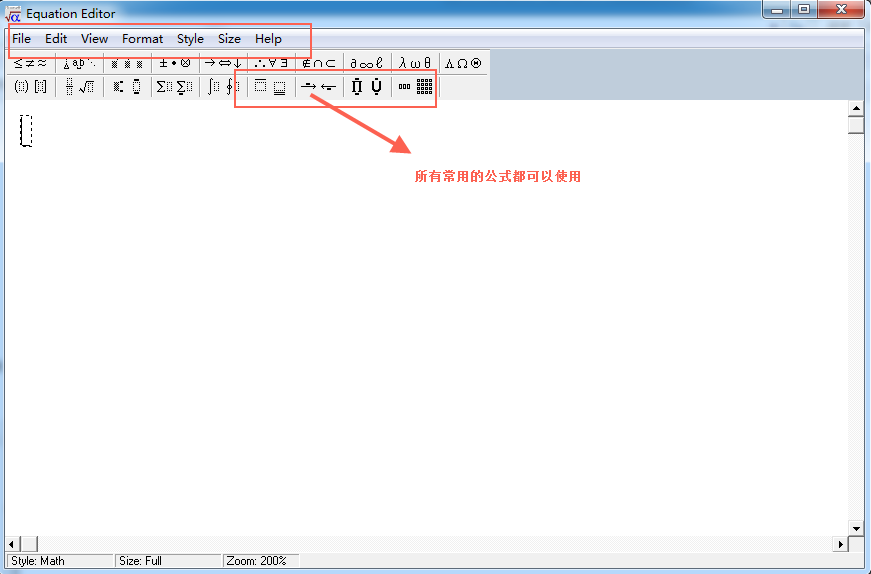Click the vertical scrollbar thumb
Viewport: 871px width, 574px height.
856,125
